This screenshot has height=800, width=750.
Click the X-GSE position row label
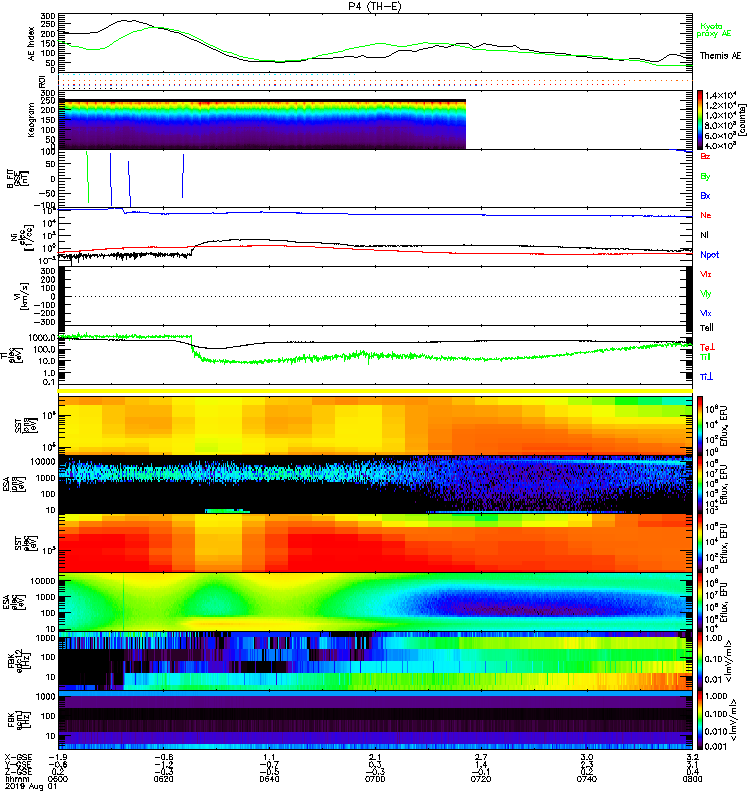click(x=18, y=757)
